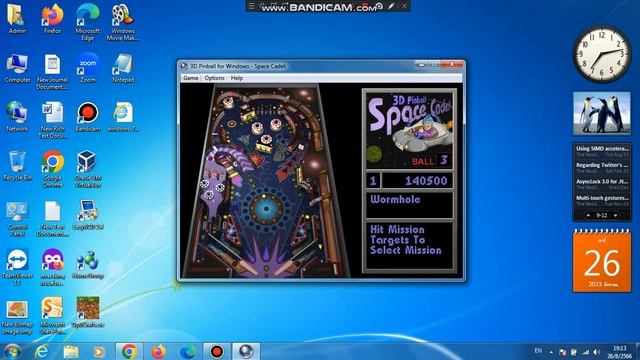
Task: Click the 140500 score display
Action: pos(426,181)
